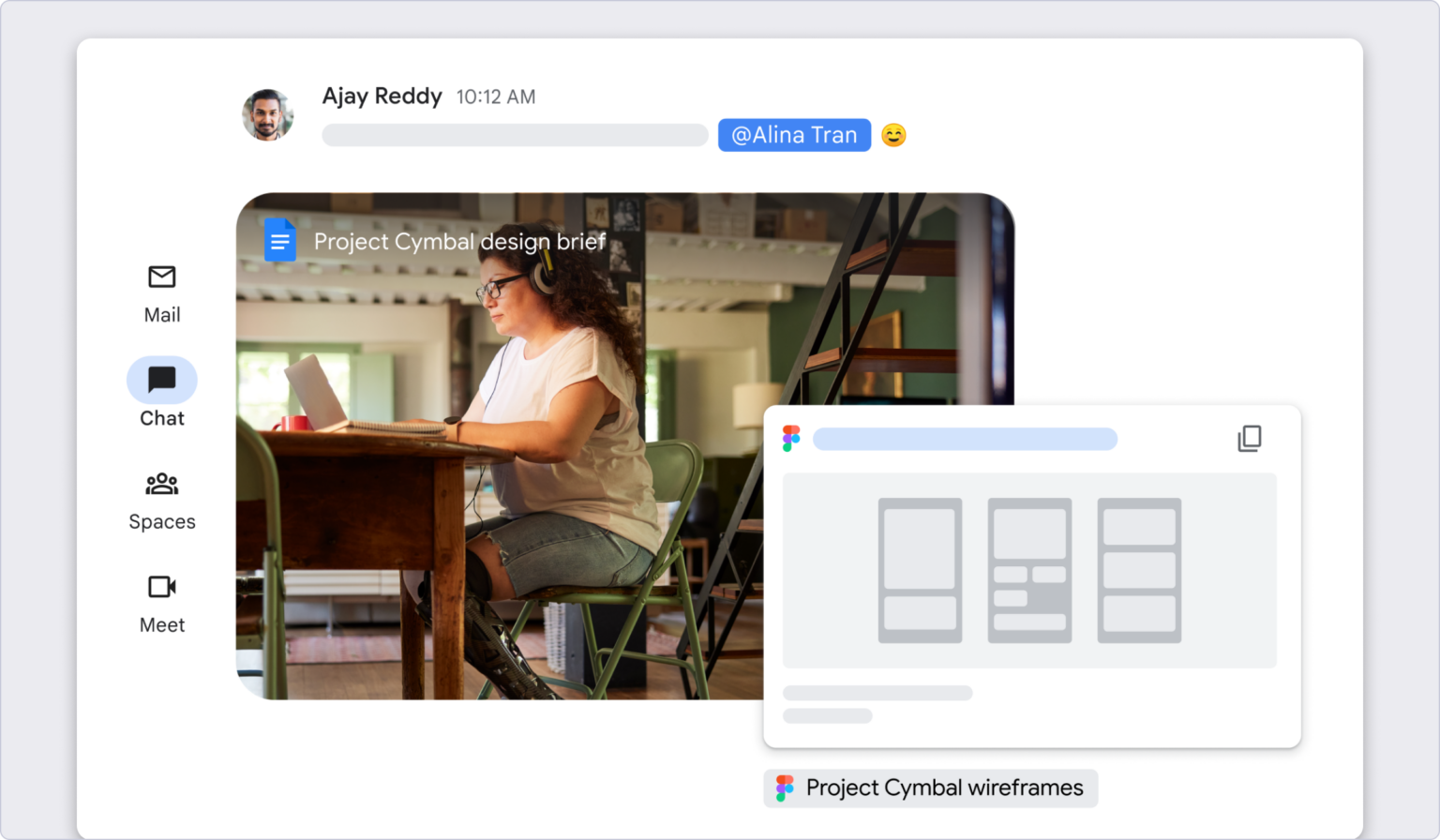Click the copy icon on the Figma card
The image size is (1440, 840).
click(x=1250, y=437)
